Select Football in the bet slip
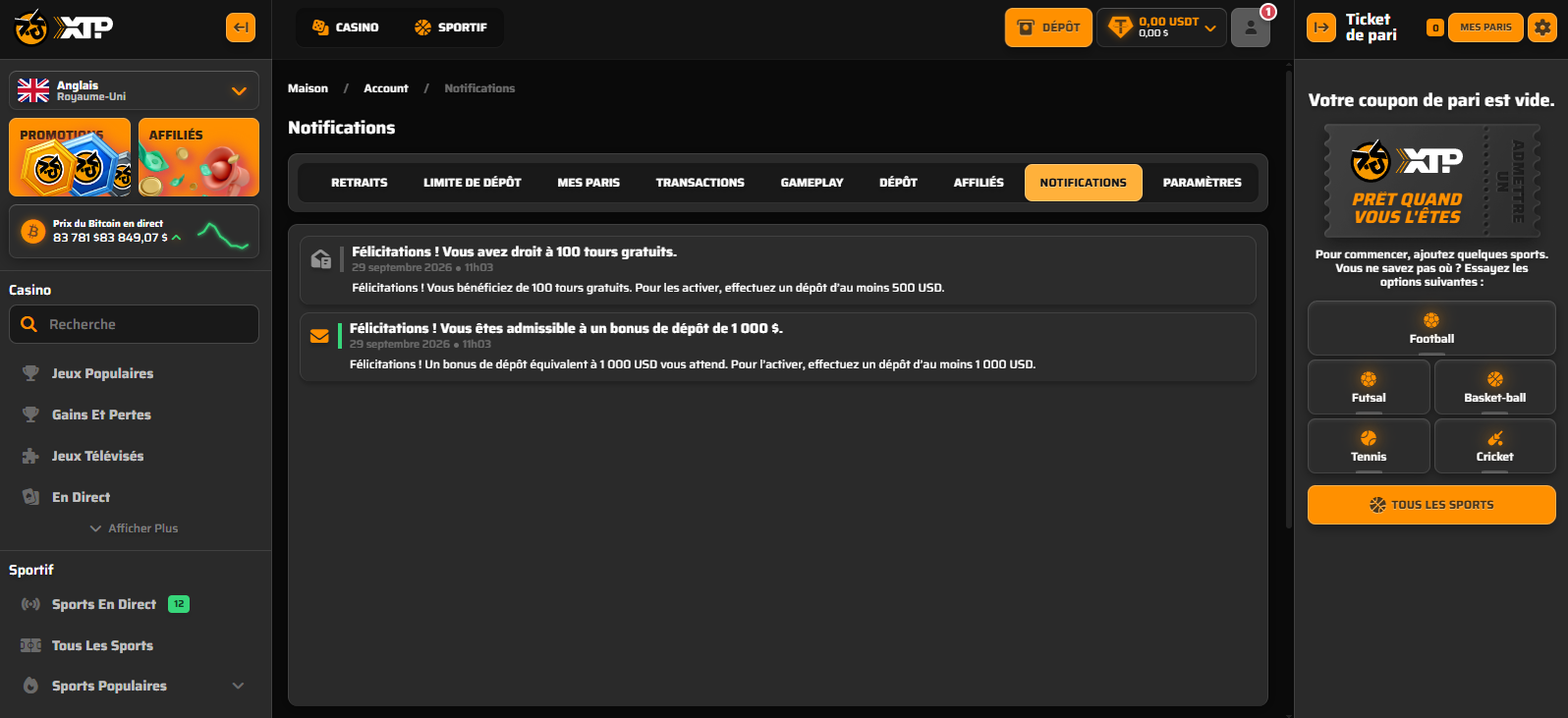 1431,328
